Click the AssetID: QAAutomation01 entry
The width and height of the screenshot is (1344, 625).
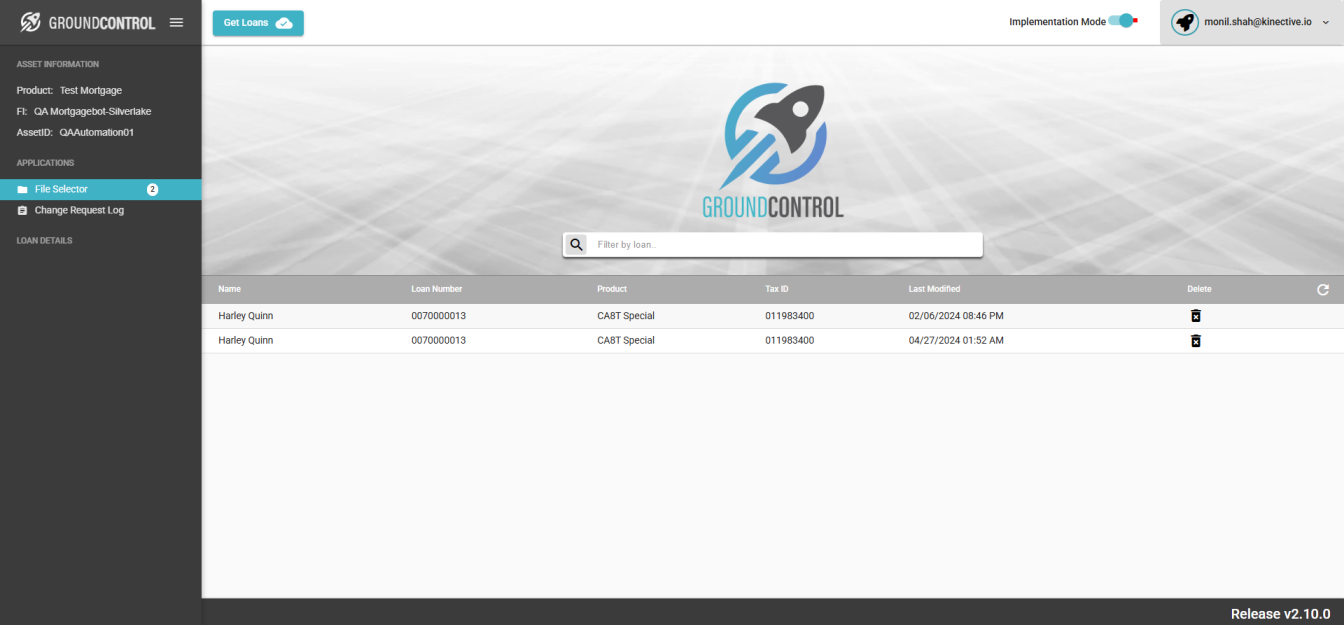click(75, 132)
